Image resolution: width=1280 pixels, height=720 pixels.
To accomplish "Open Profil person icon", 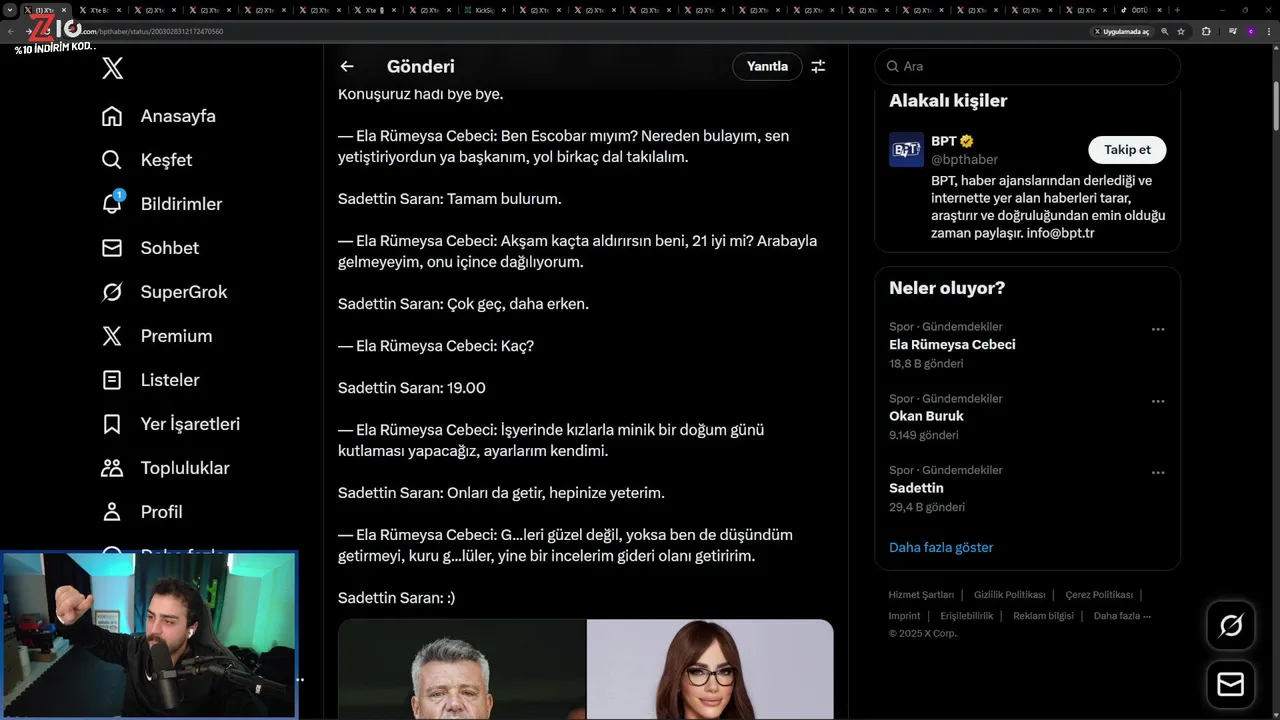I will 112,512.
